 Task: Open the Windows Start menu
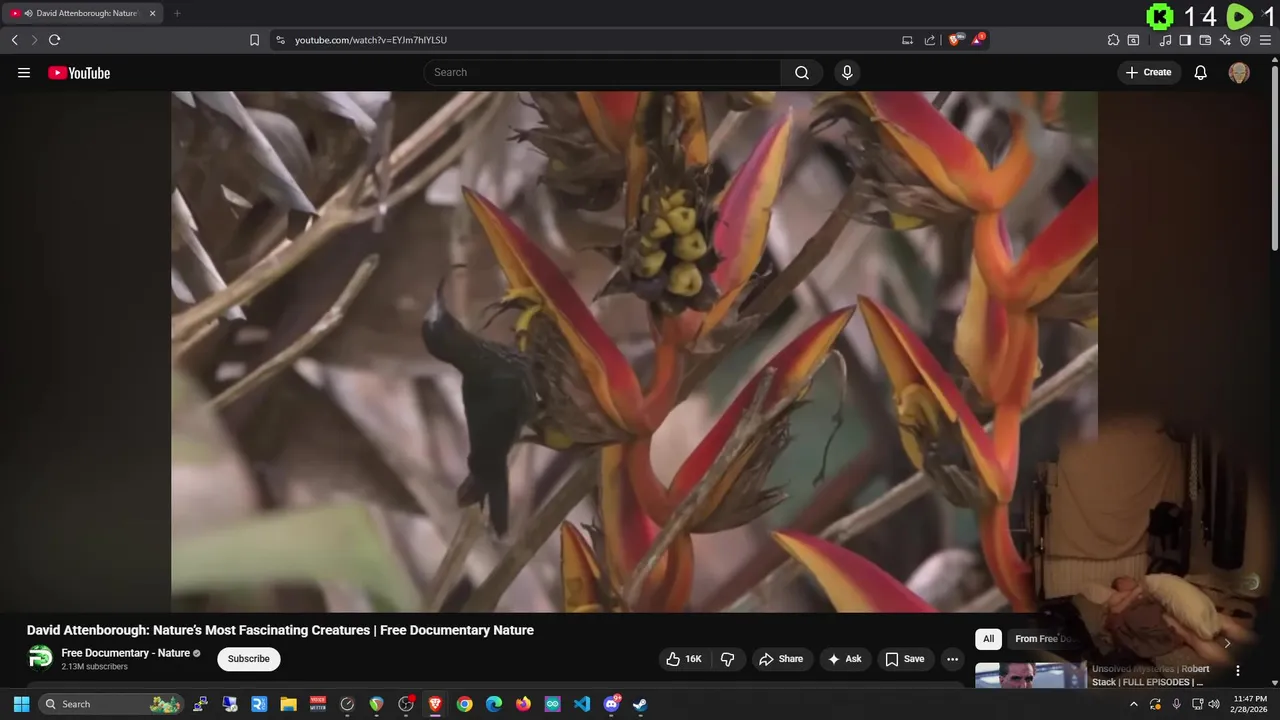(21, 704)
